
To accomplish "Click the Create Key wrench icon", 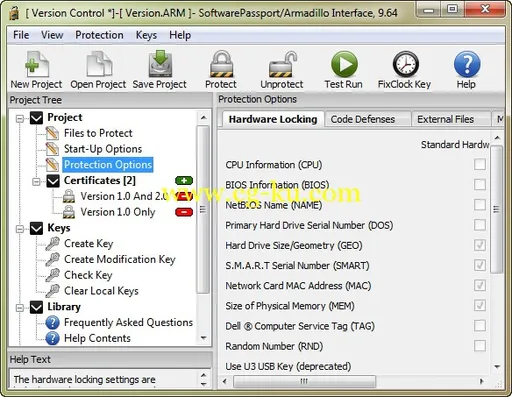I will click(52, 244).
